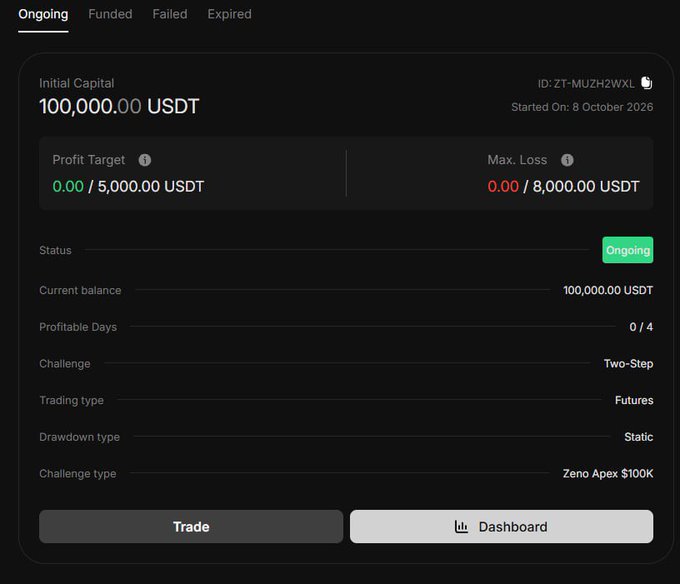The height and width of the screenshot is (584, 680).
Task: Click the Profit Target label
Action: point(88,160)
